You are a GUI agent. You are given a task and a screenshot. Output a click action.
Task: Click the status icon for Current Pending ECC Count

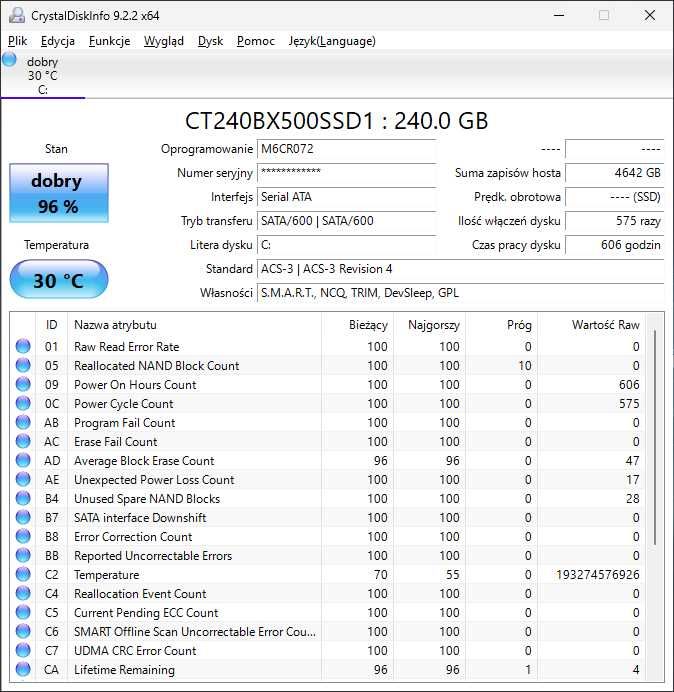coord(23,612)
